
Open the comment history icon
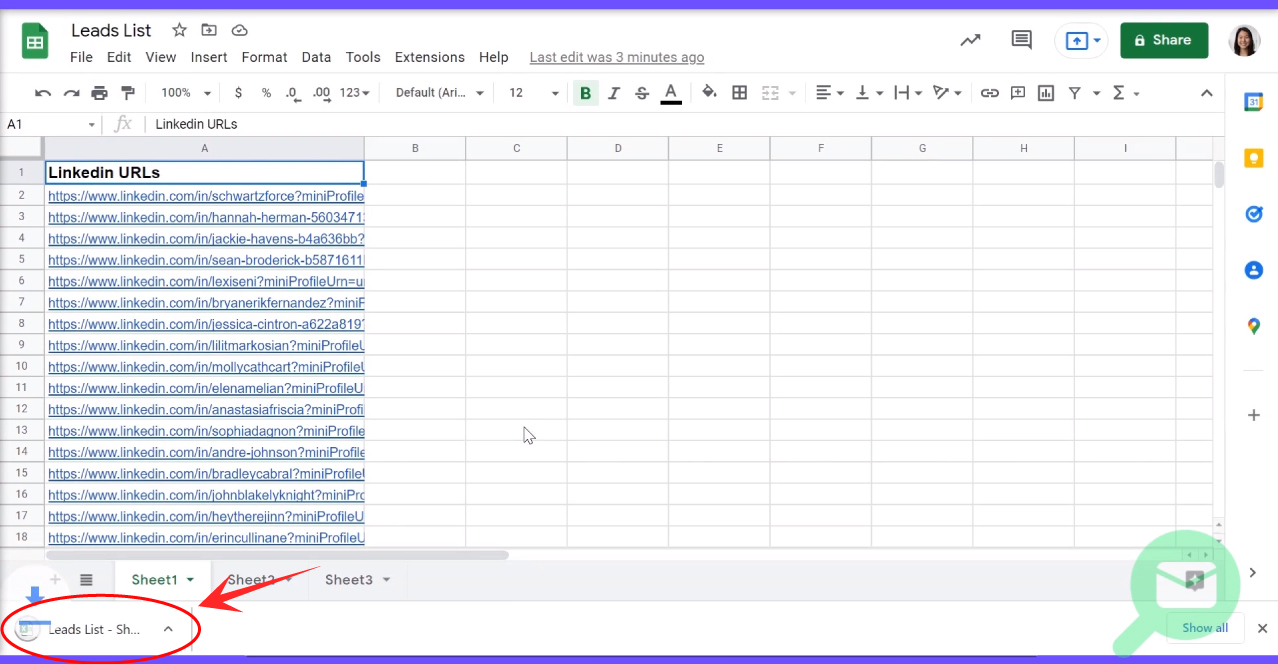pos(1021,40)
